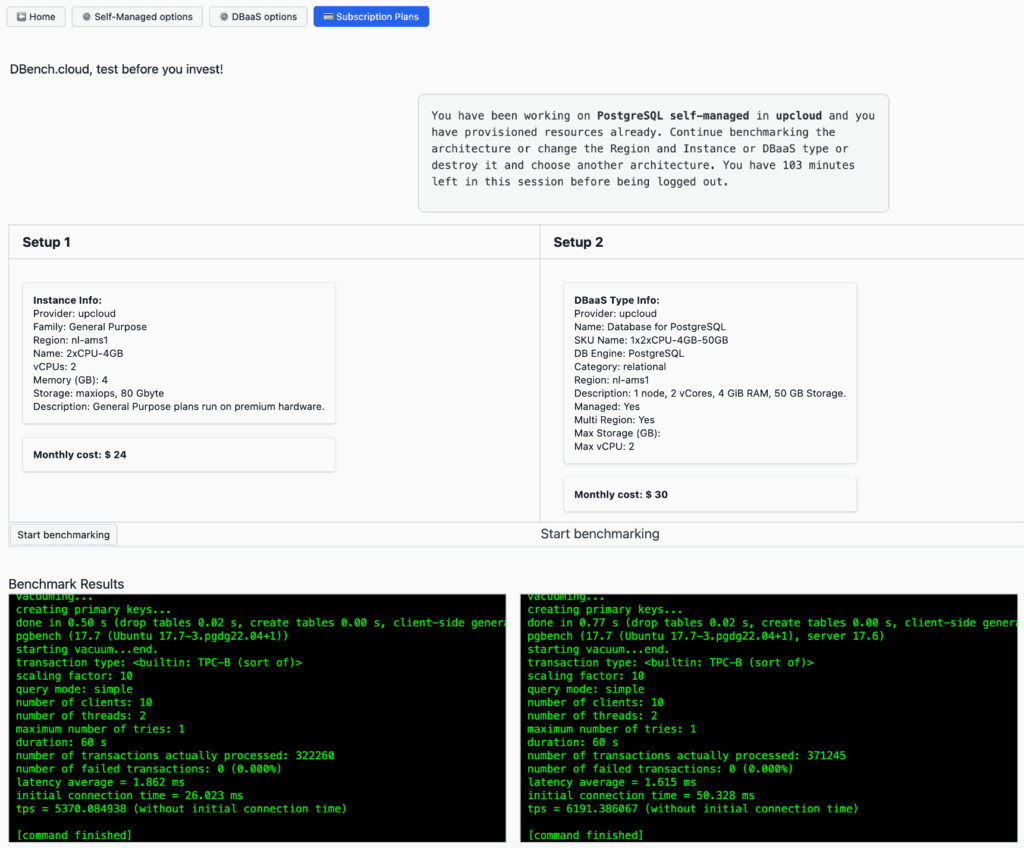Click the credit card icon on Subscription Plans
The height and width of the screenshot is (848, 1024).
pos(328,17)
